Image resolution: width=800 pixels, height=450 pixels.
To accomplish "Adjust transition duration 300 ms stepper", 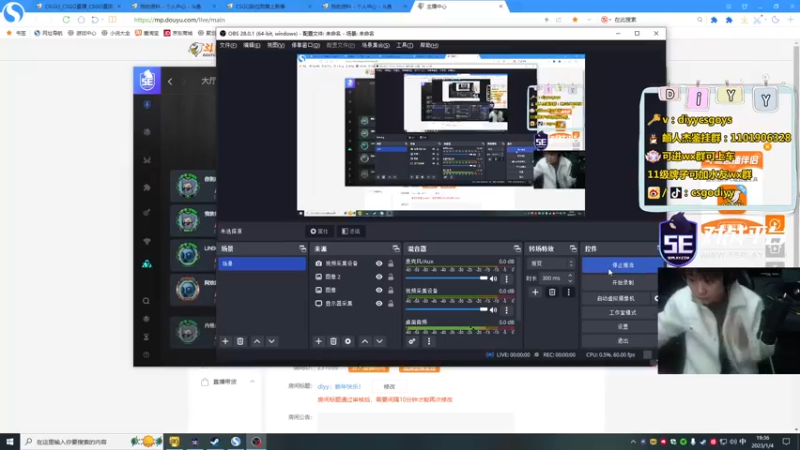I will click(570, 278).
